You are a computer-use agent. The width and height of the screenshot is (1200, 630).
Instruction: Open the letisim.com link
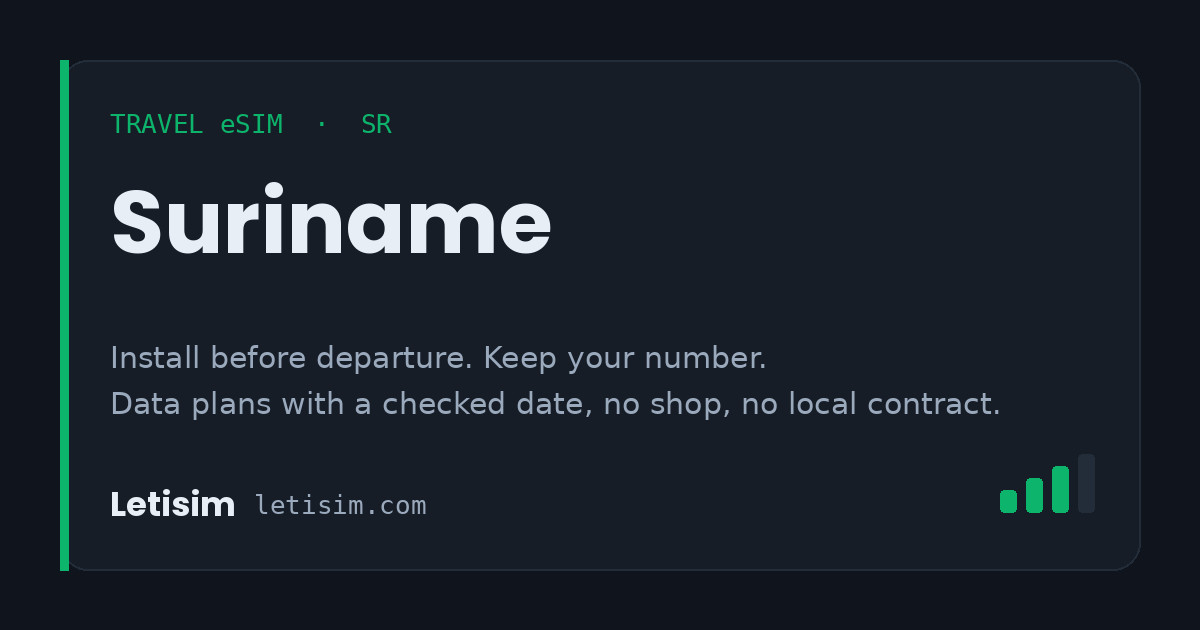click(340, 506)
